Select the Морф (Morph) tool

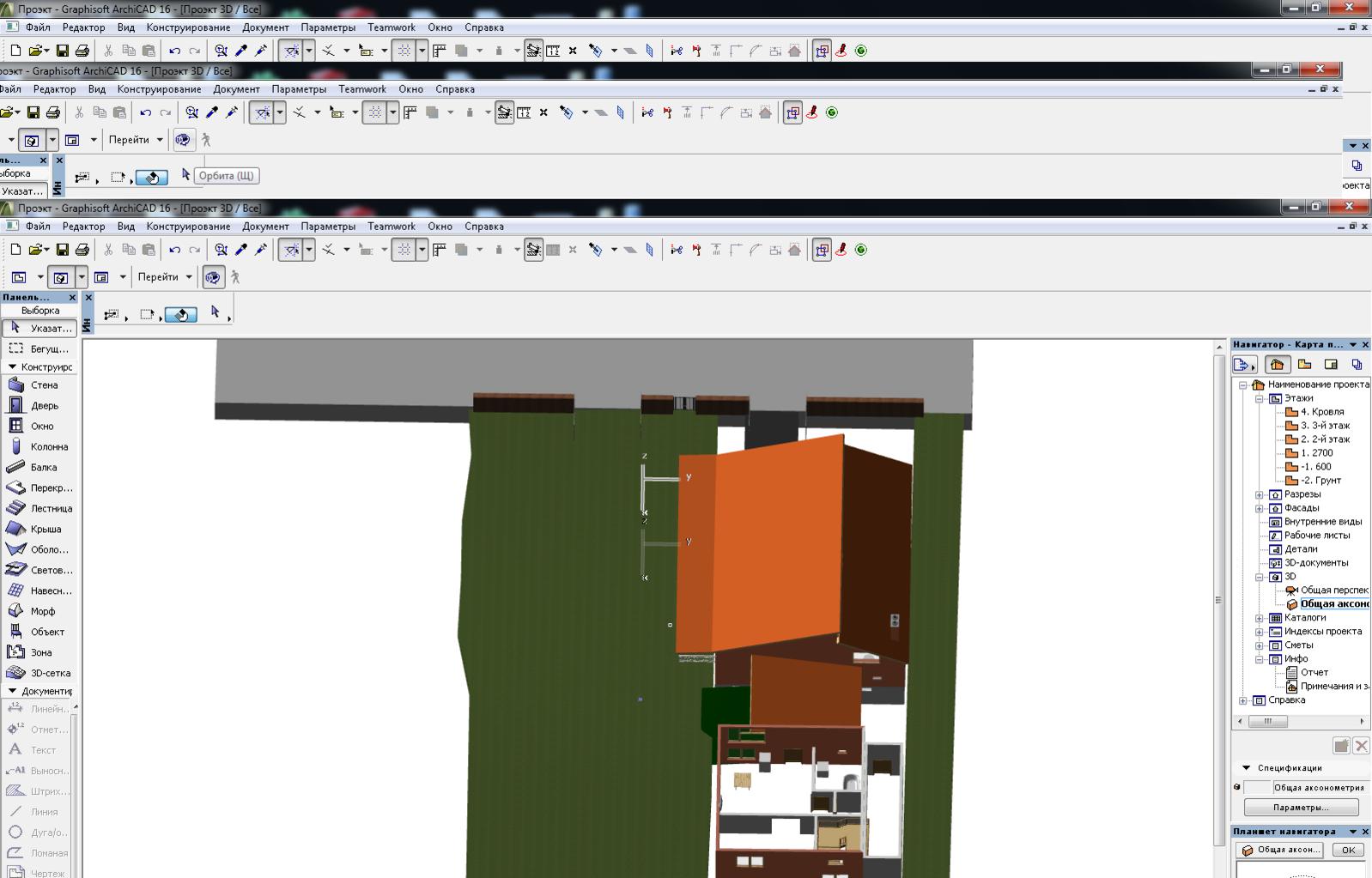click(39, 612)
